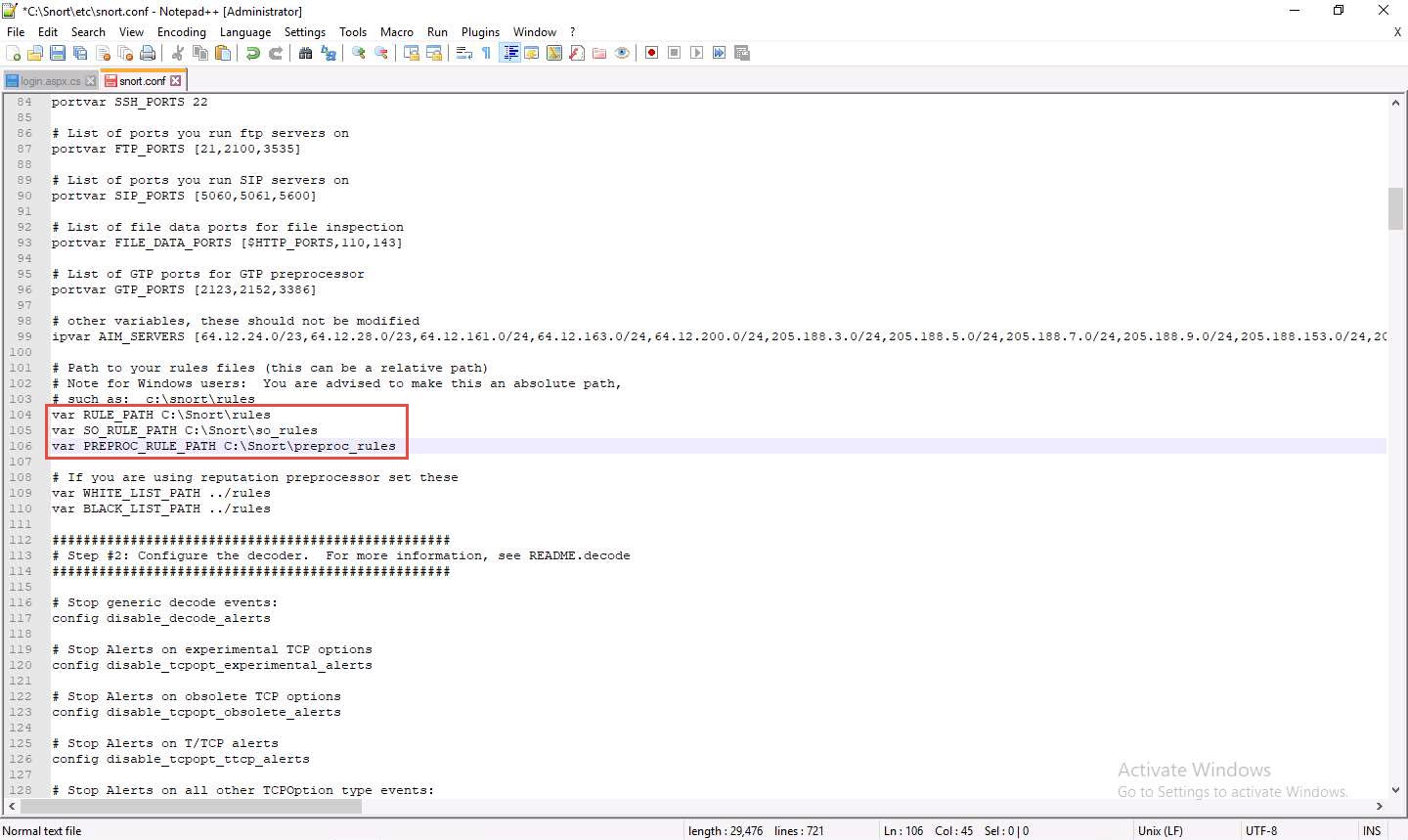Click 'Normal text file' in status bar

click(43, 831)
